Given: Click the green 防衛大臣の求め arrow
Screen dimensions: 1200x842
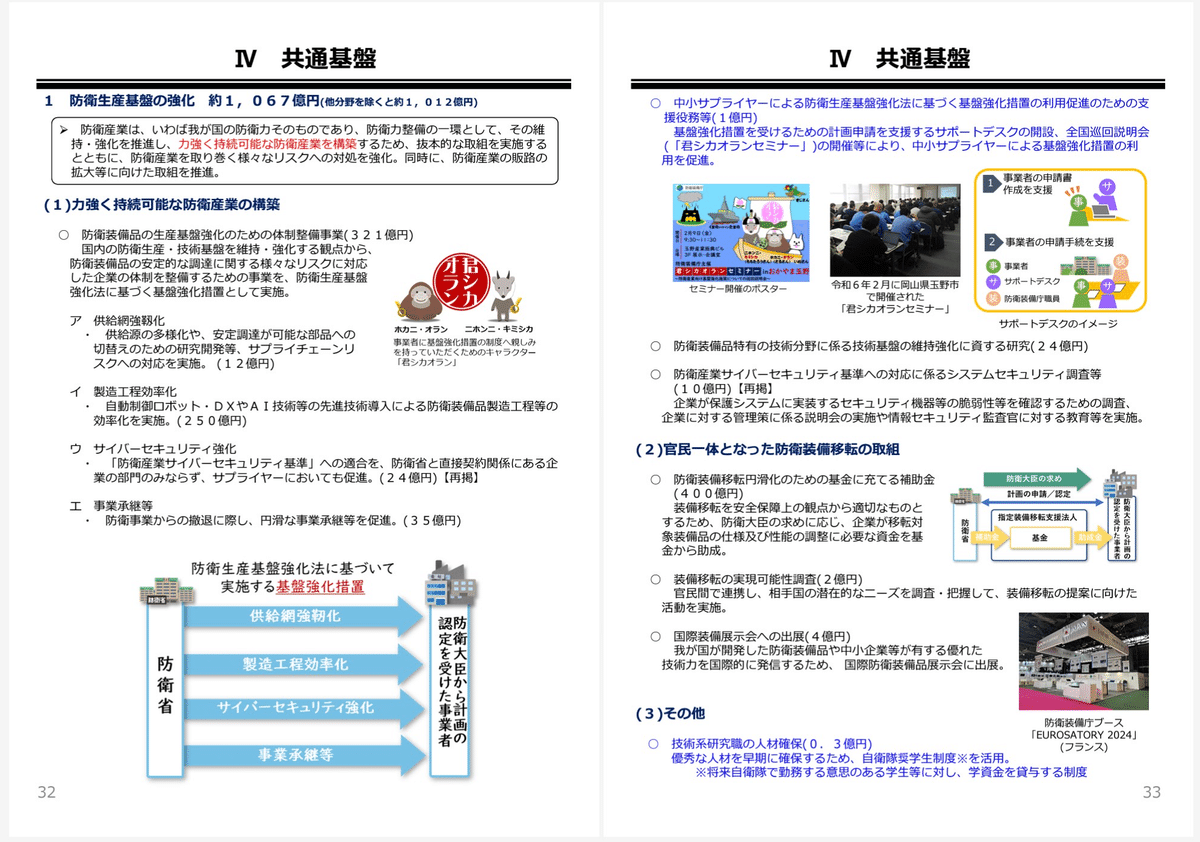Looking at the screenshot, I should (1035, 478).
